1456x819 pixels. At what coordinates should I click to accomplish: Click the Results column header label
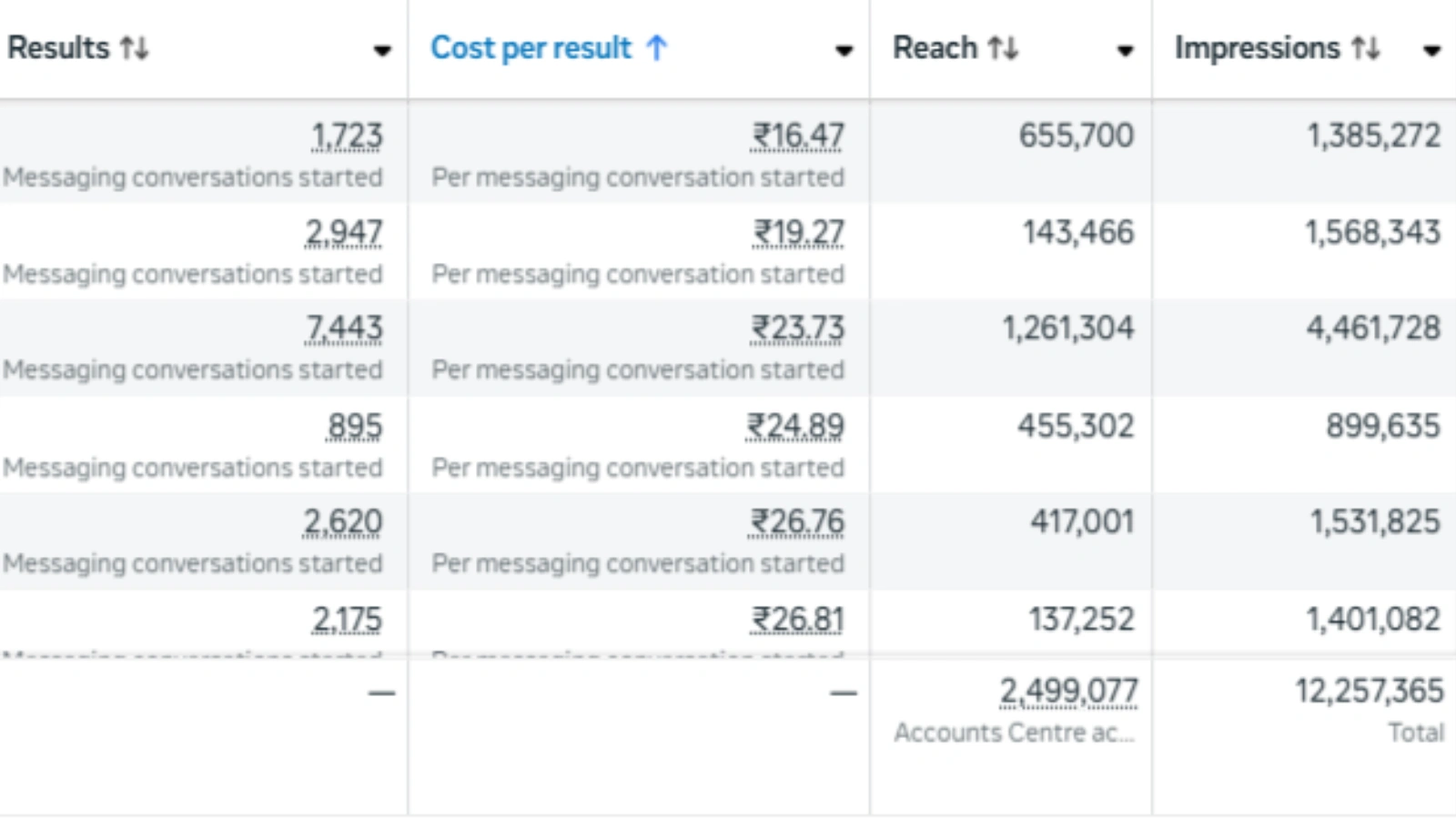[x=58, y=48]
